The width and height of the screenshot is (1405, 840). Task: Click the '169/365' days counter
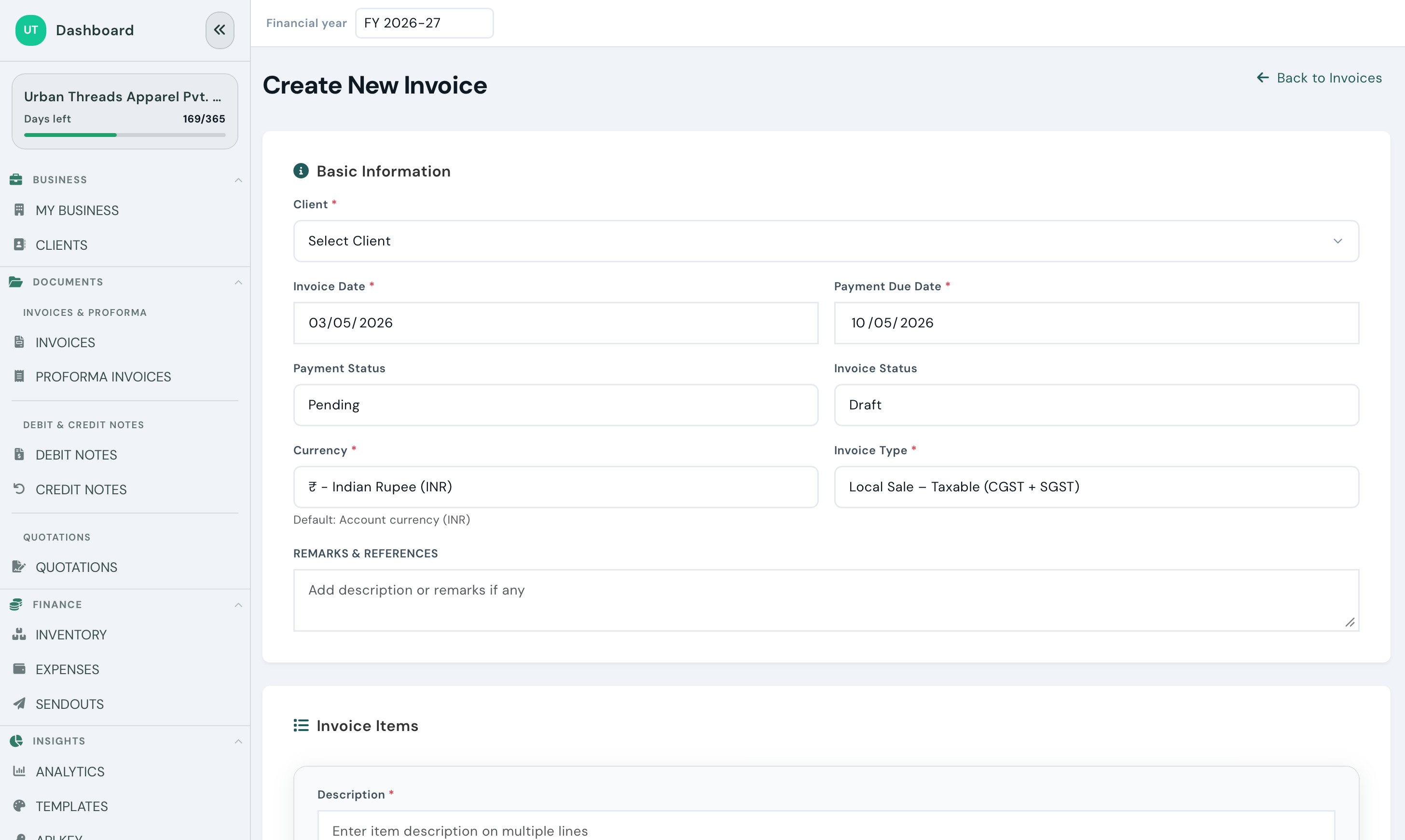click(204, 119)
